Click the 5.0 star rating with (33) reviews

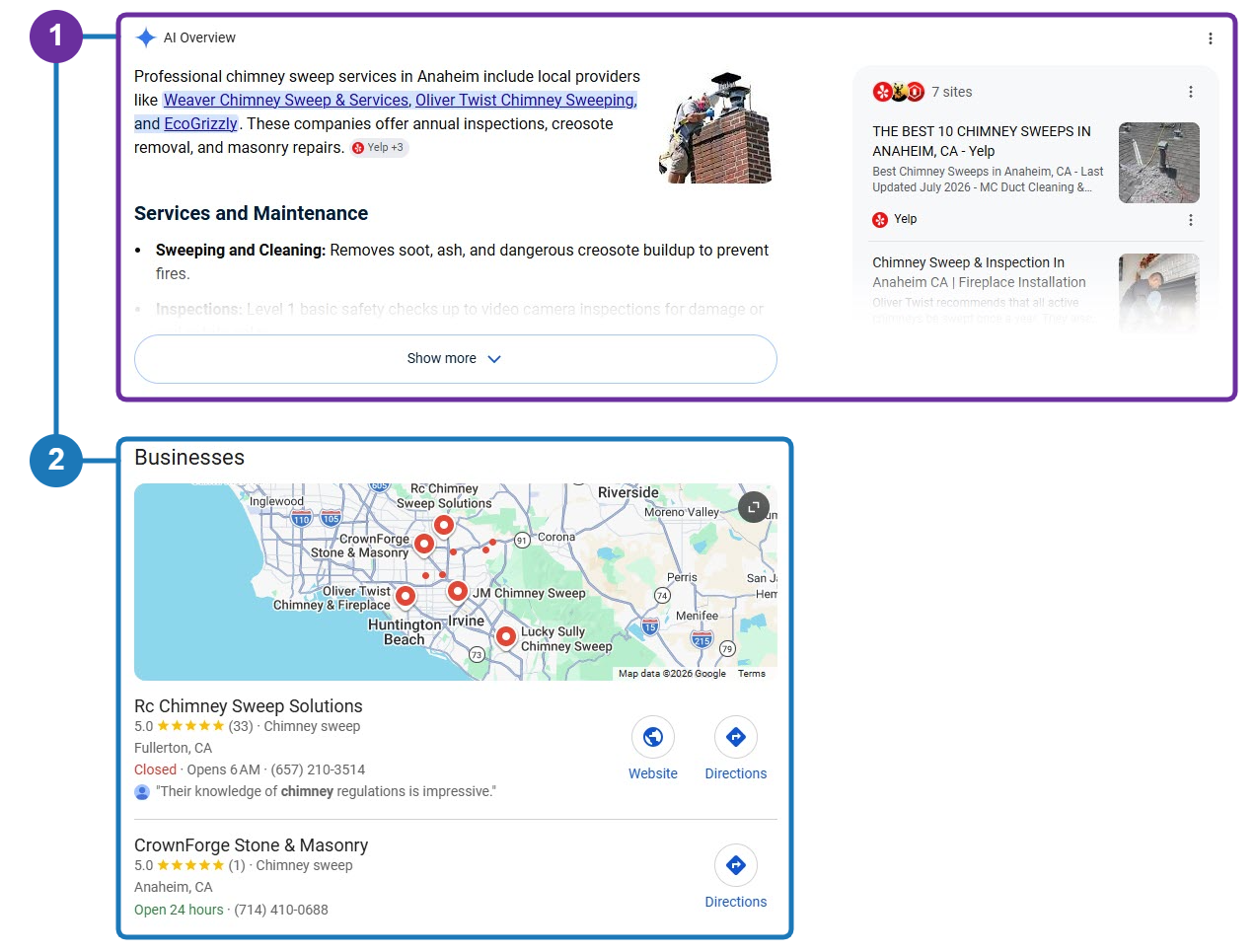pos(193,727)
